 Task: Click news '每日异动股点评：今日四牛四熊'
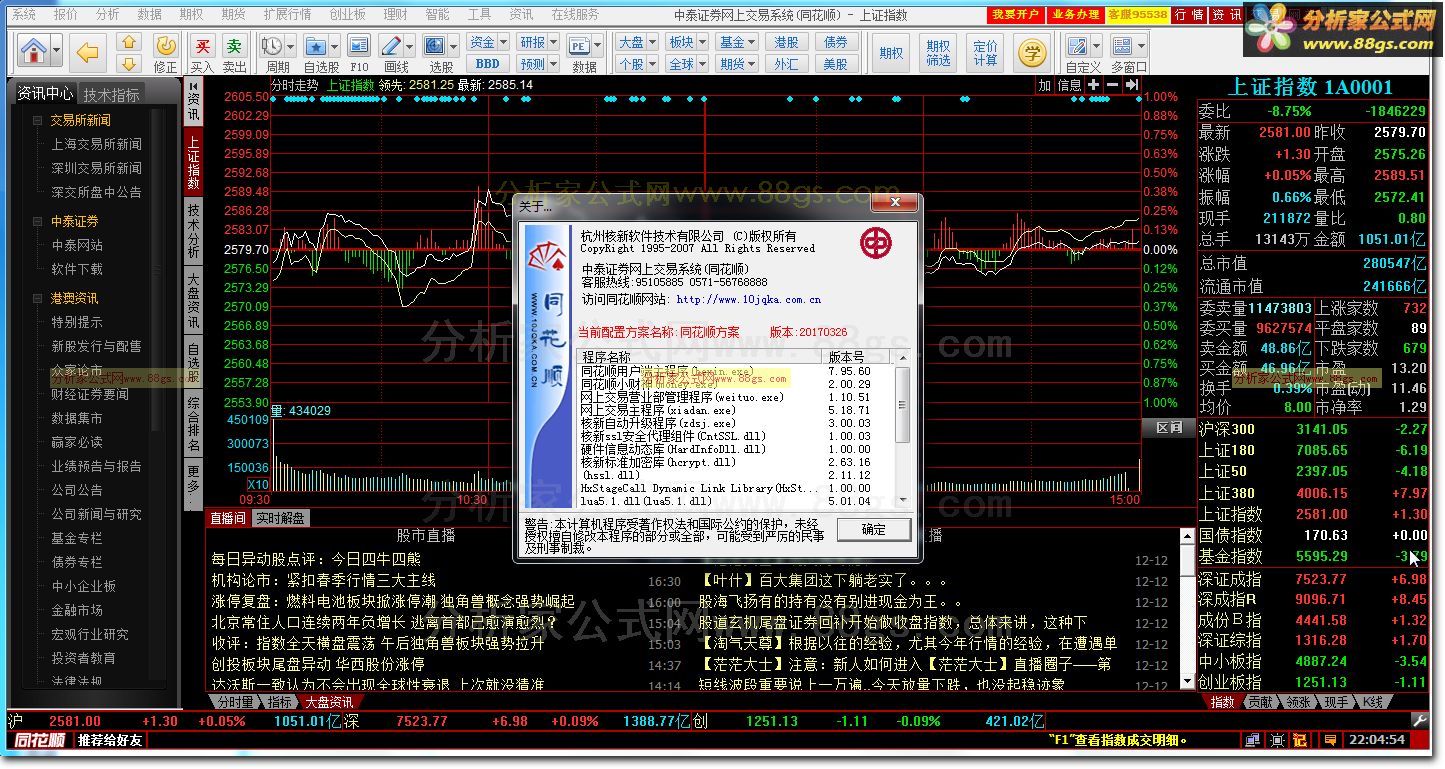(x=316, y=559)
